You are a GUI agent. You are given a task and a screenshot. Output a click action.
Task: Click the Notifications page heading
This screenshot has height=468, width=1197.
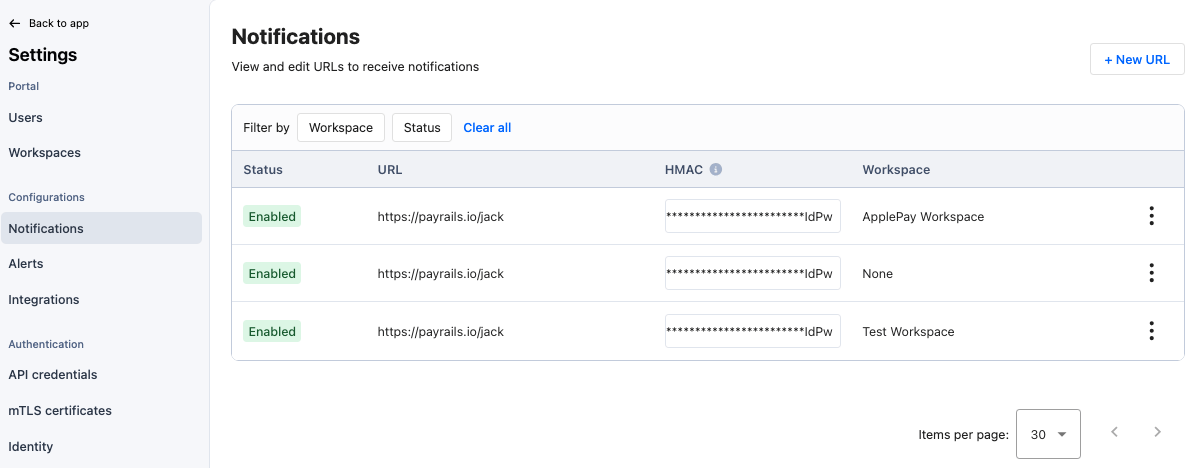tap(295, 36)
